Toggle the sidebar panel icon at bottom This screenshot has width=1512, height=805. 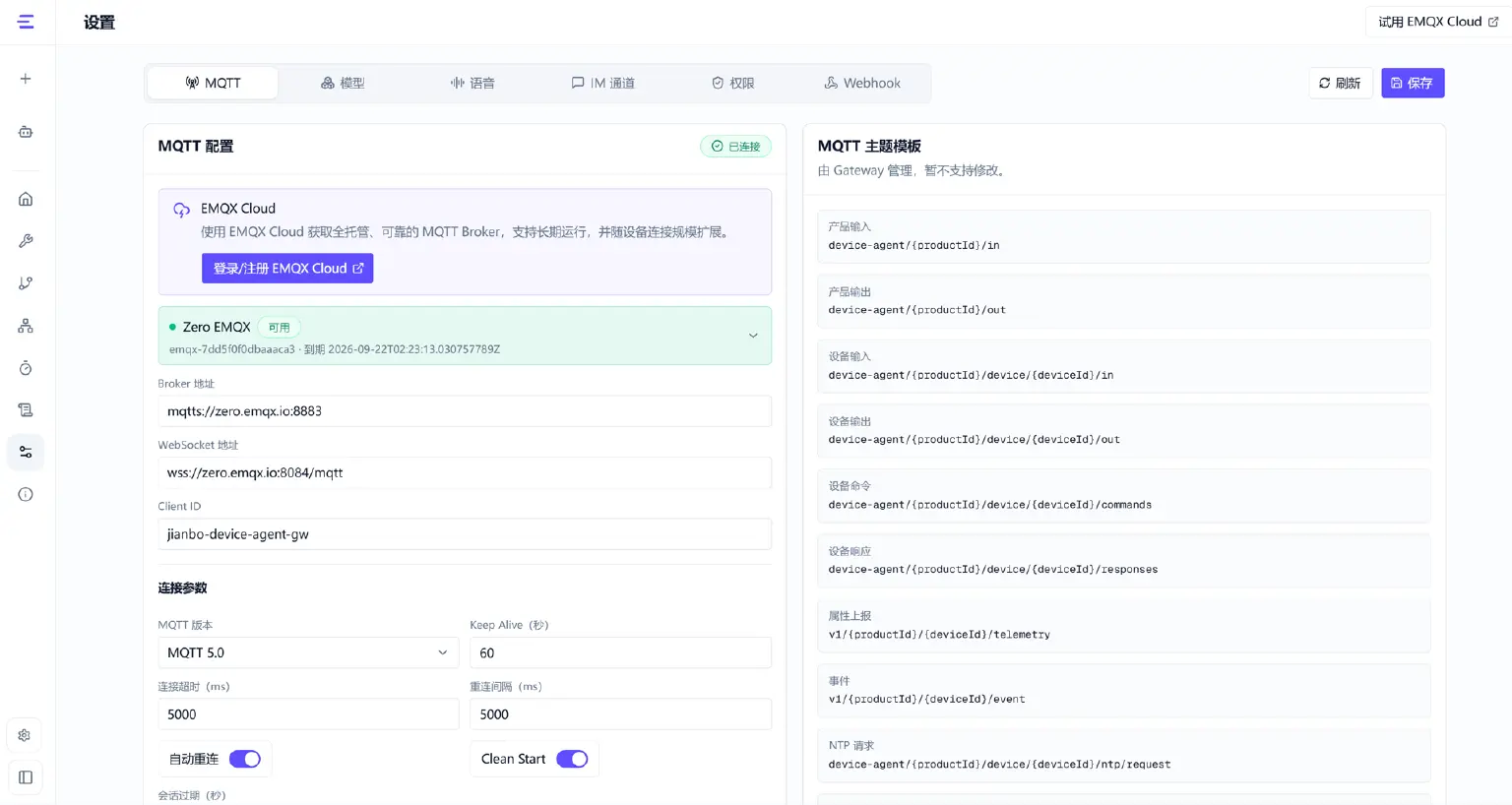26,777
